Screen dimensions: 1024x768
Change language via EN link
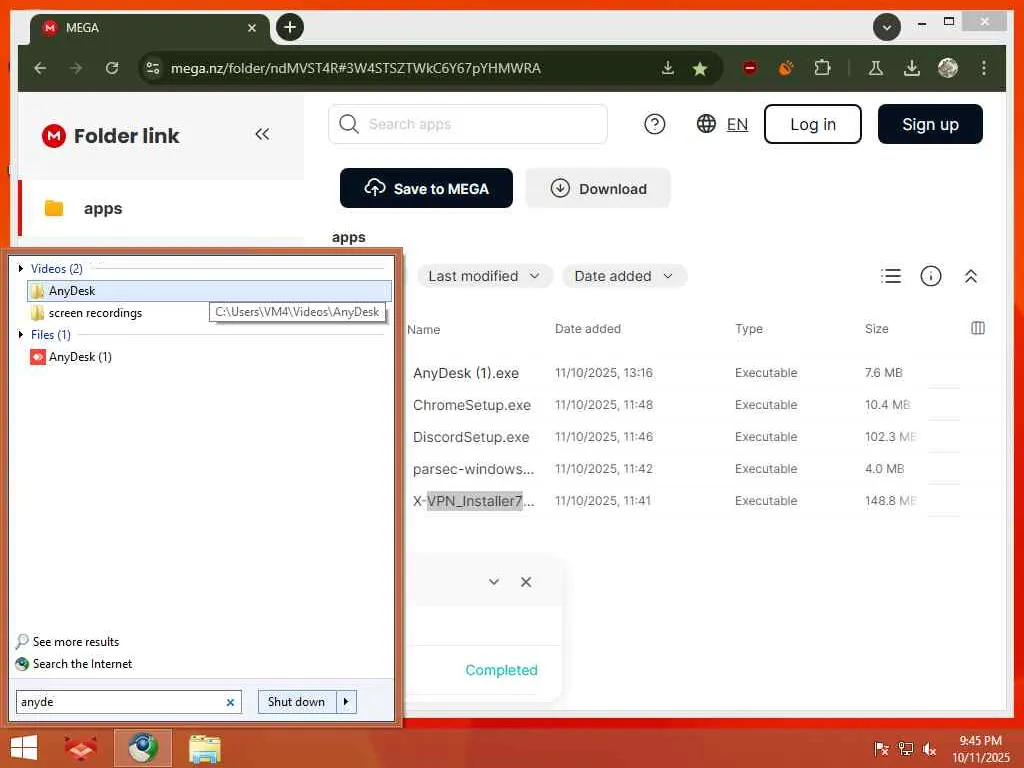coord(737,124)
